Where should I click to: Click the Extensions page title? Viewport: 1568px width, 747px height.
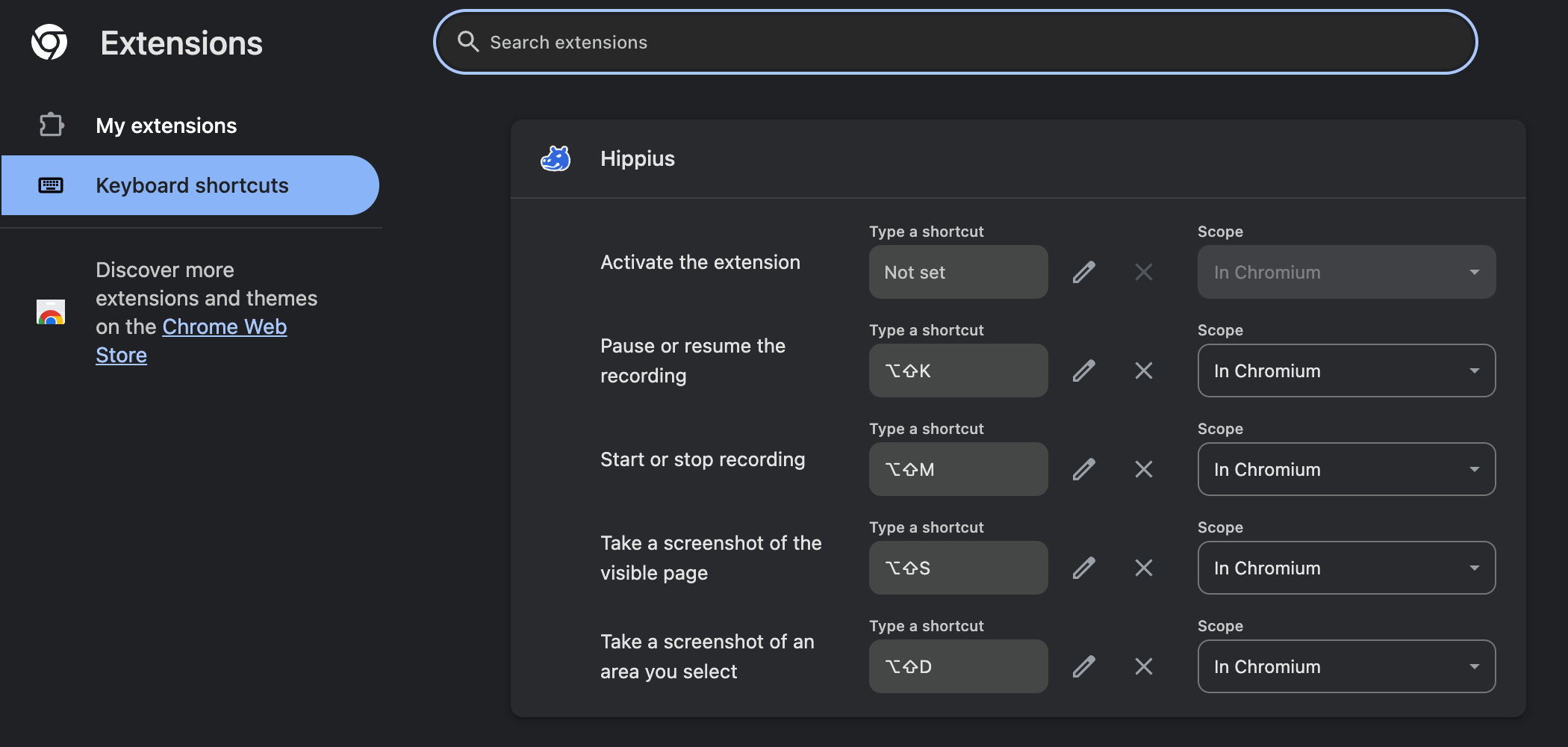pos(181,43)
